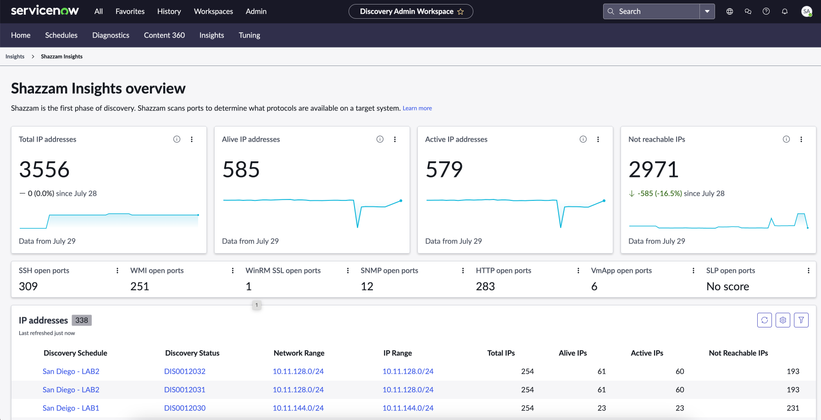Image resolution: width=821 pixels, height=420 pixels.
Task: Open more options on Alive IP addresses card
Action: tap(395, 139)
